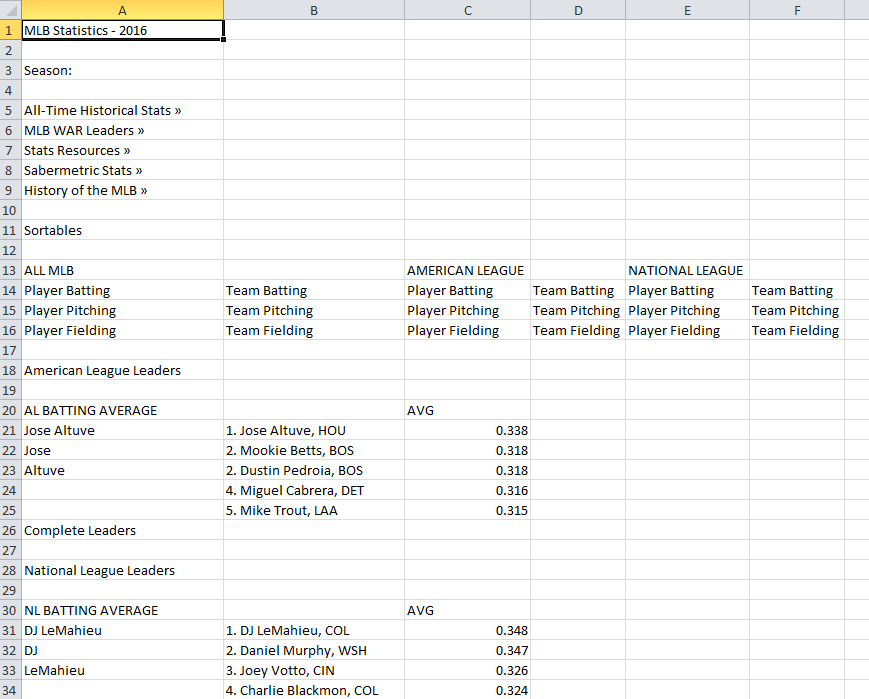869x699 pixels.
Task: Click 'Player Batting' in column C
Action: pos(467,290)
